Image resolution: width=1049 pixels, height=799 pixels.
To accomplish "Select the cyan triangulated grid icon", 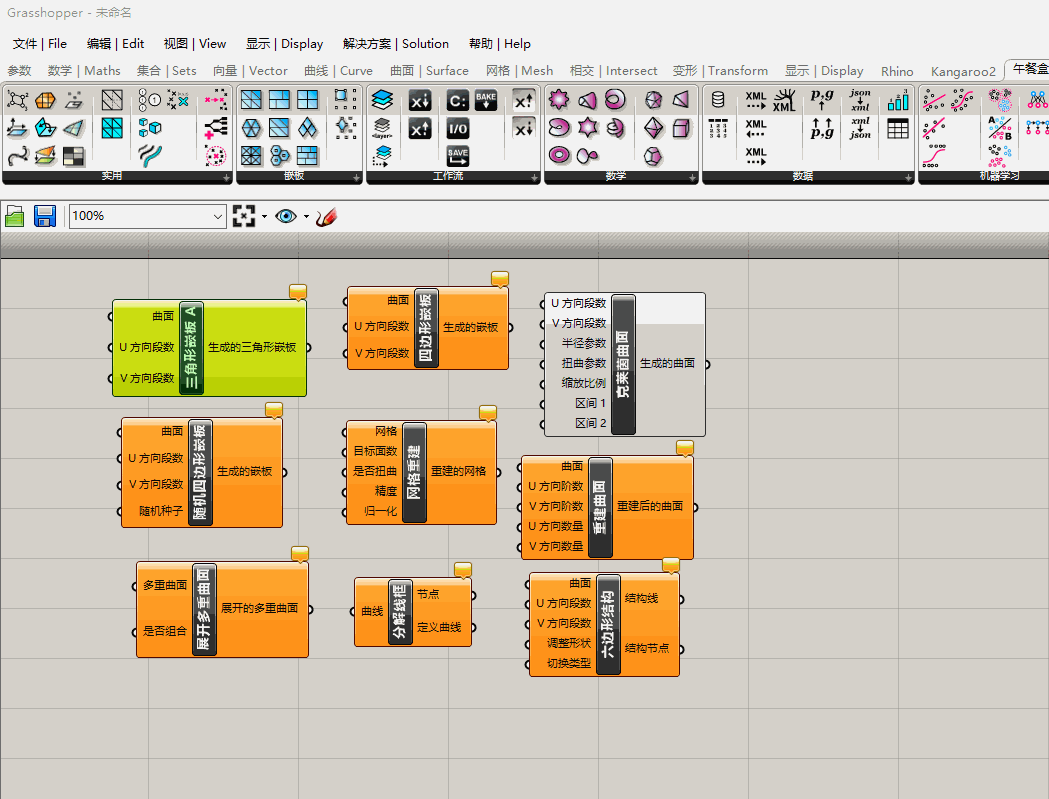I will tap(112, 128).
